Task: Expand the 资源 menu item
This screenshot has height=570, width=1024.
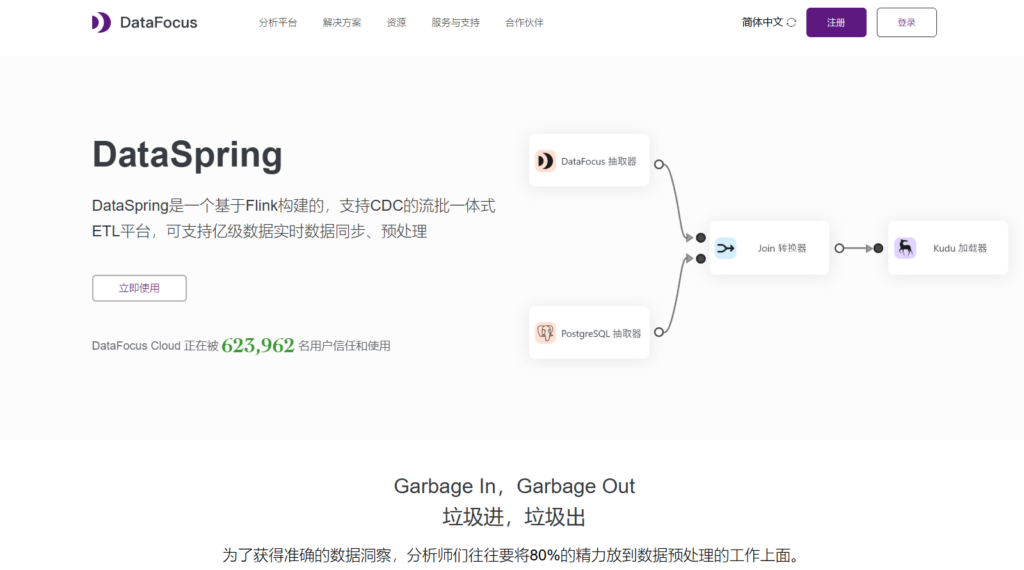Action: [396, 22]
